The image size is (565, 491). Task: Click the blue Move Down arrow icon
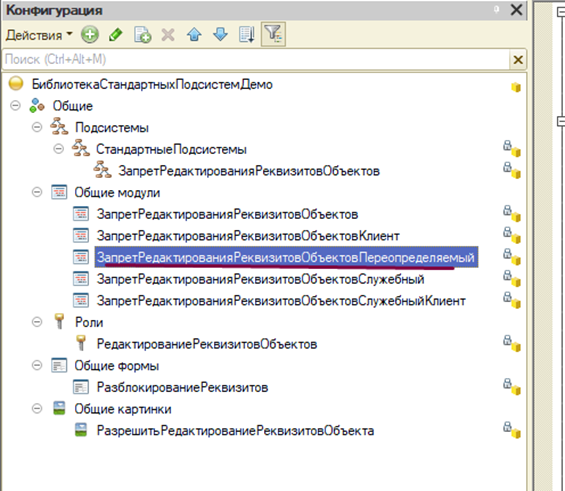coord(220,35)
